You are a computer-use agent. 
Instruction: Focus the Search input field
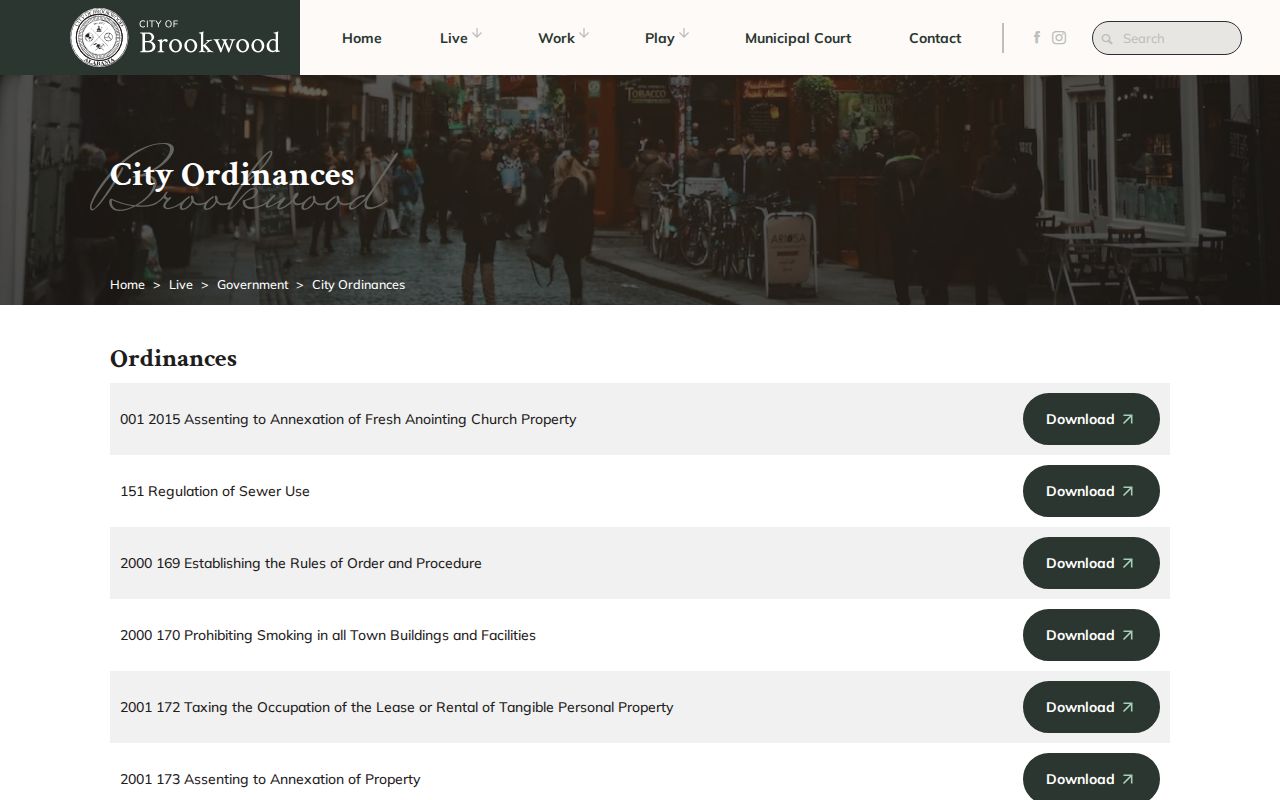[x=1167, y=38]
